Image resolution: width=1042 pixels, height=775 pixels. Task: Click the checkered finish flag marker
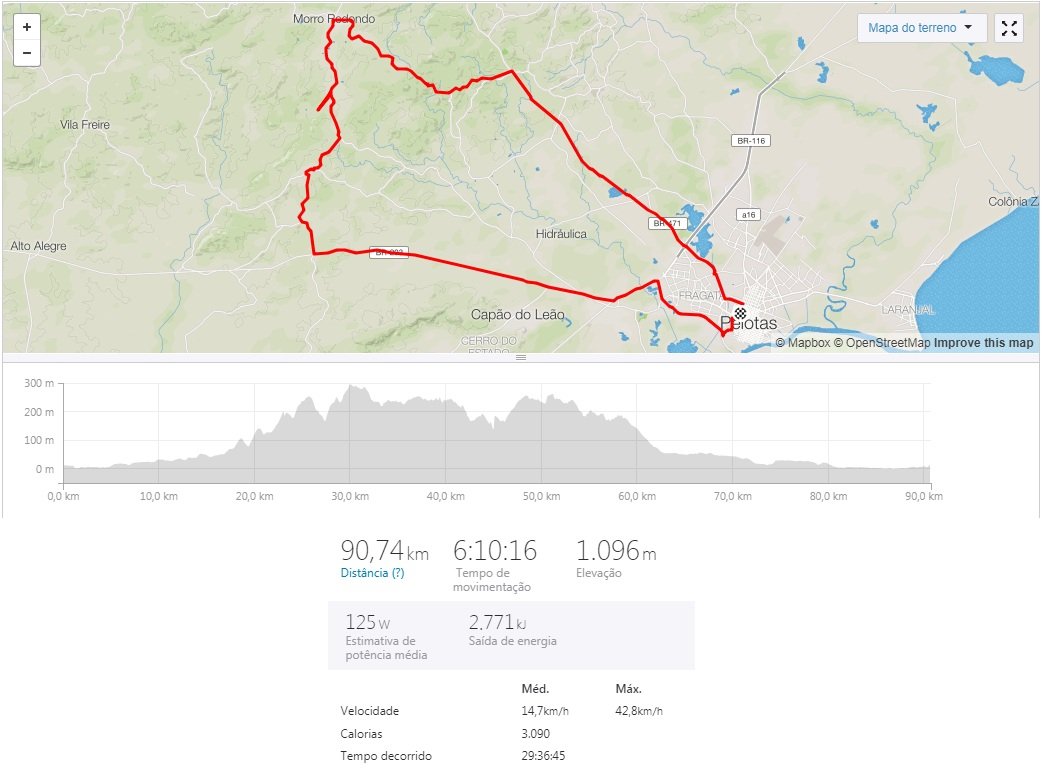point(740,312)
